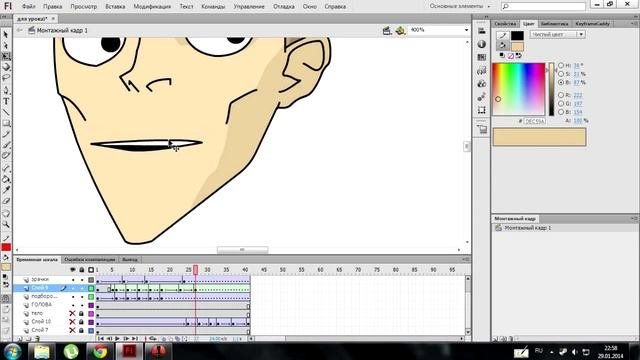Select the Rectangle tool
The height and width of the screenshot is (360, 640).
pyautogui.click(x=6, y=123)
